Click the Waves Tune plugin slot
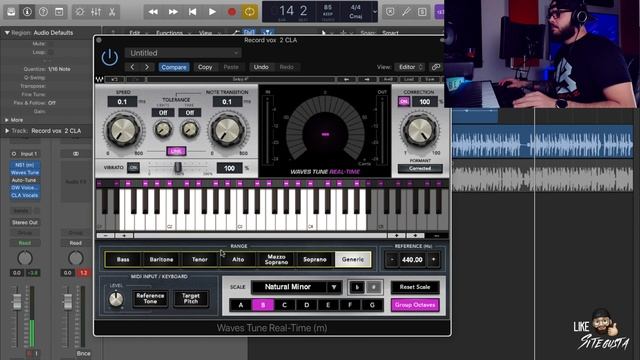This screenshot has width=640, height=360. (x=25, y=173)
